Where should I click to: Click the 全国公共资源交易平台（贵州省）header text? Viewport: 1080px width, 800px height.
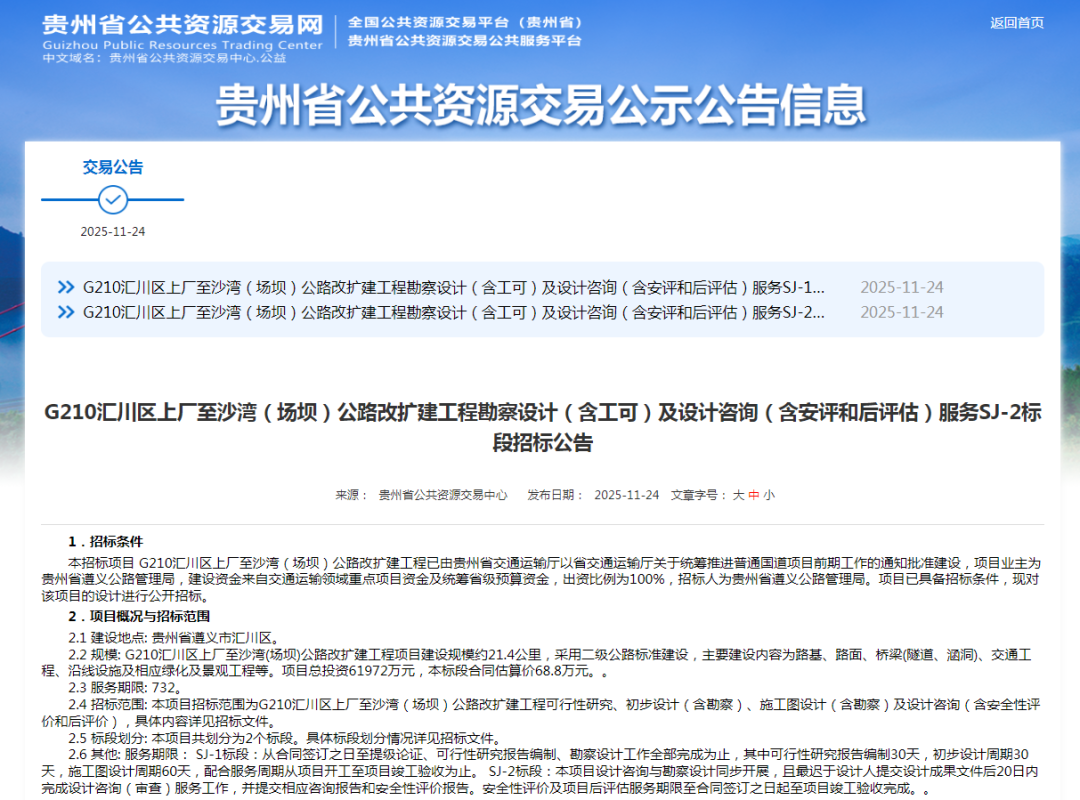tap(466, 22)
